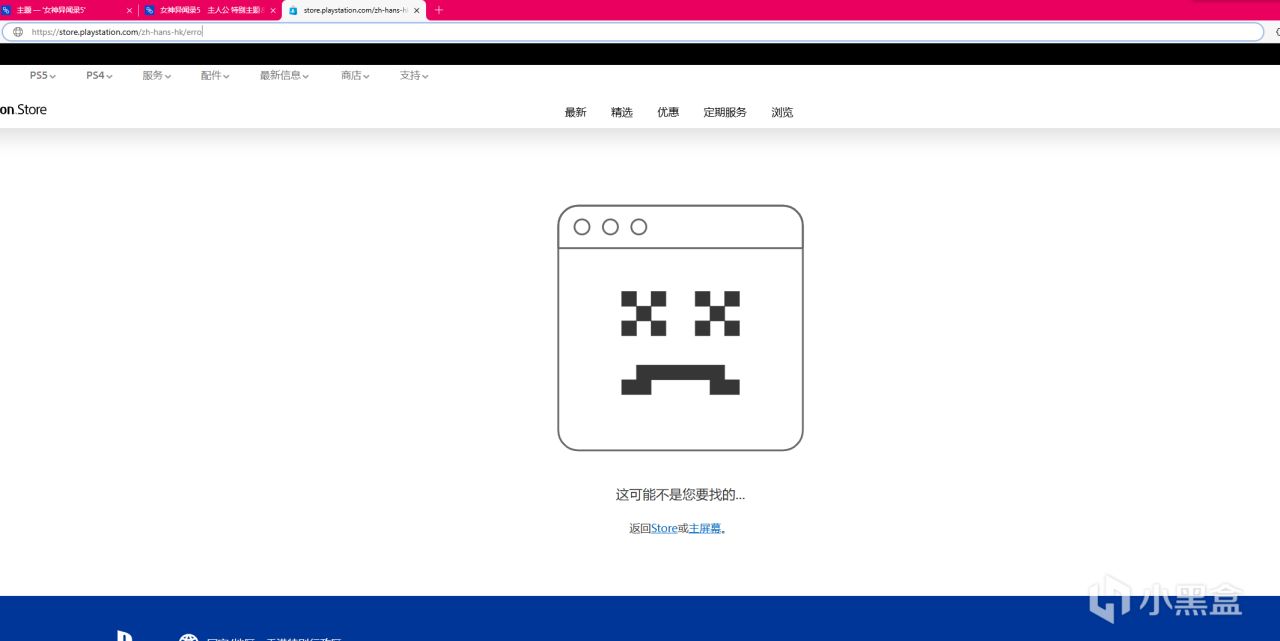Open the 配件 dropdown menu
This screenshot has height=641, width=1280.
(215, 75)
